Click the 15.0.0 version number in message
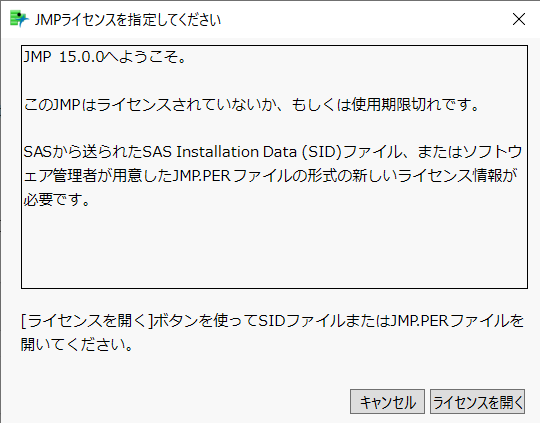This screenshot has width=540, height=423. (x=81, y=56)
